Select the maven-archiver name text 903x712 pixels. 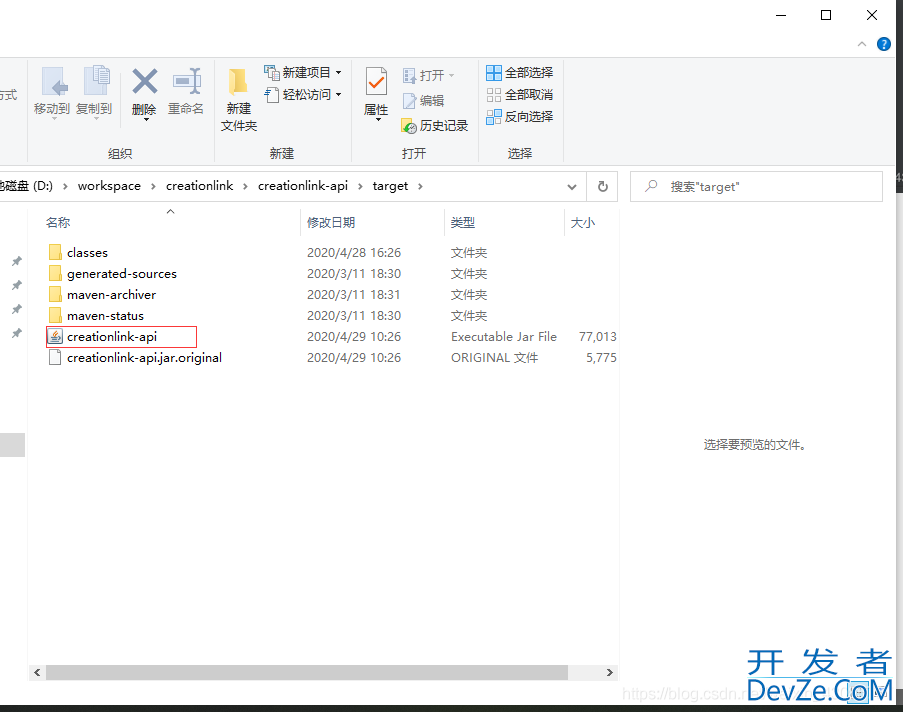coord(111,294)
